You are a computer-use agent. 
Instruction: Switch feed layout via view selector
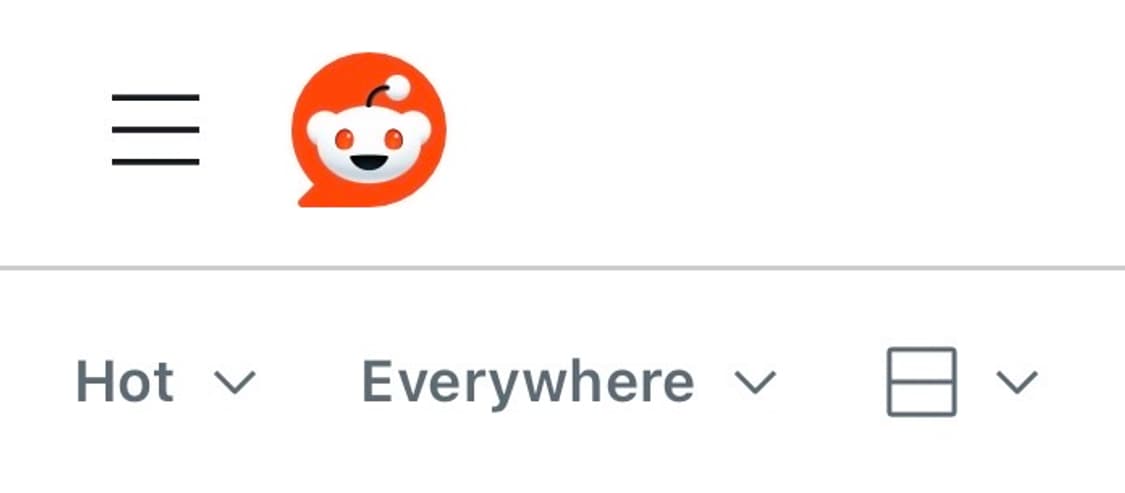962,382
